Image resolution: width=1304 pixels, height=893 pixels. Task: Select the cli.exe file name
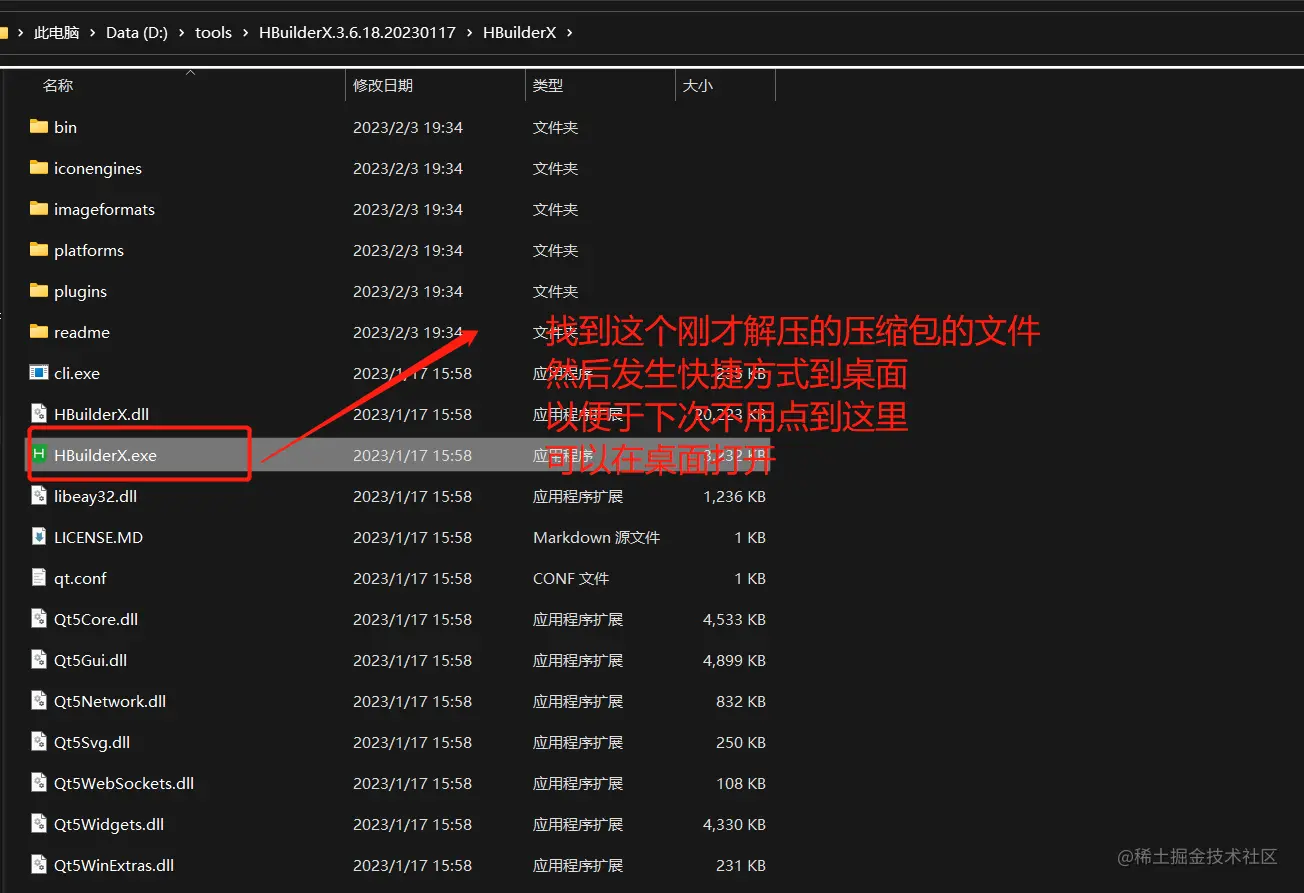(77, 373)
